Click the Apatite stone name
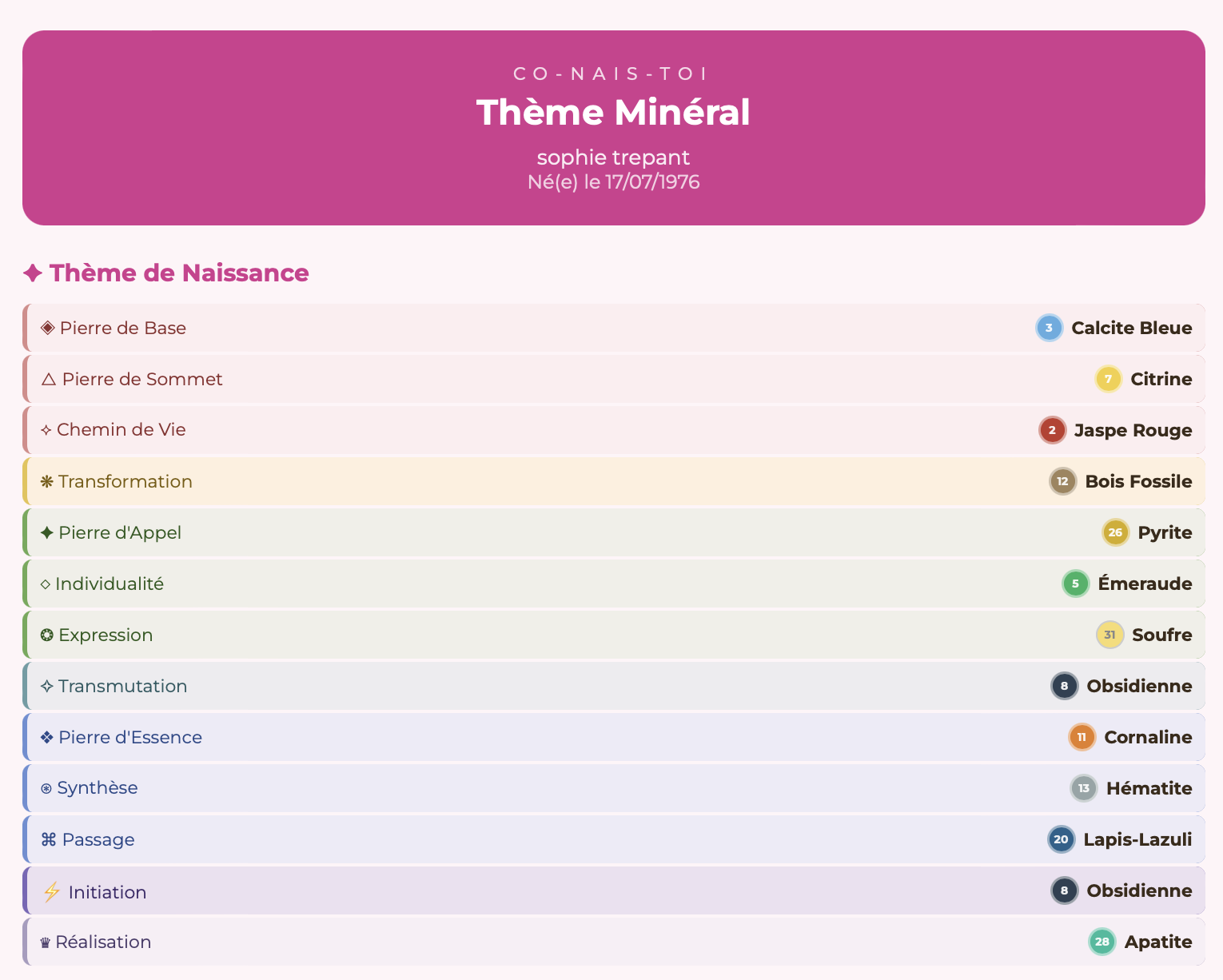Viewport: 1223px width, 980px height. (1158, 942)
